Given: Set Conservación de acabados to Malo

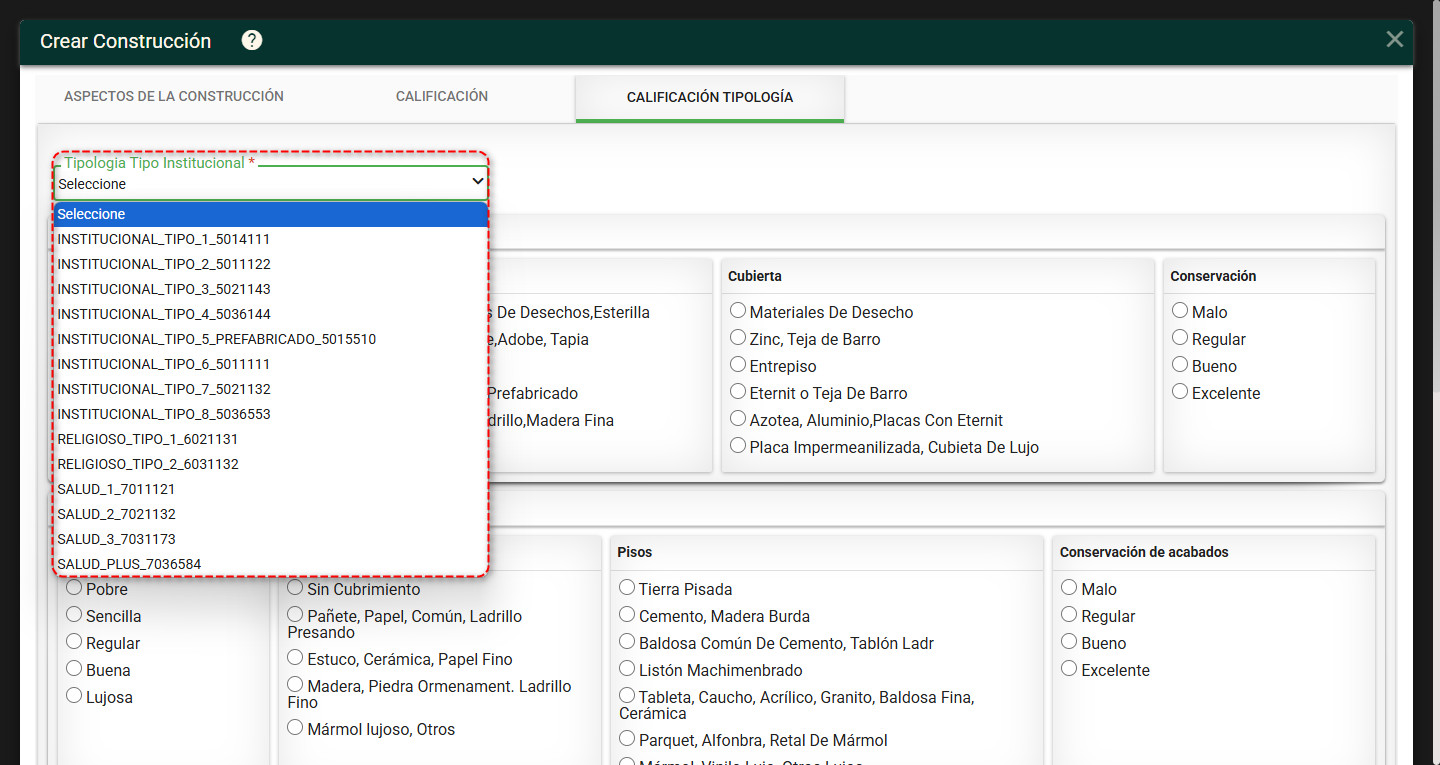Looking at the screenshot, I should click(x=1069, y=588).
